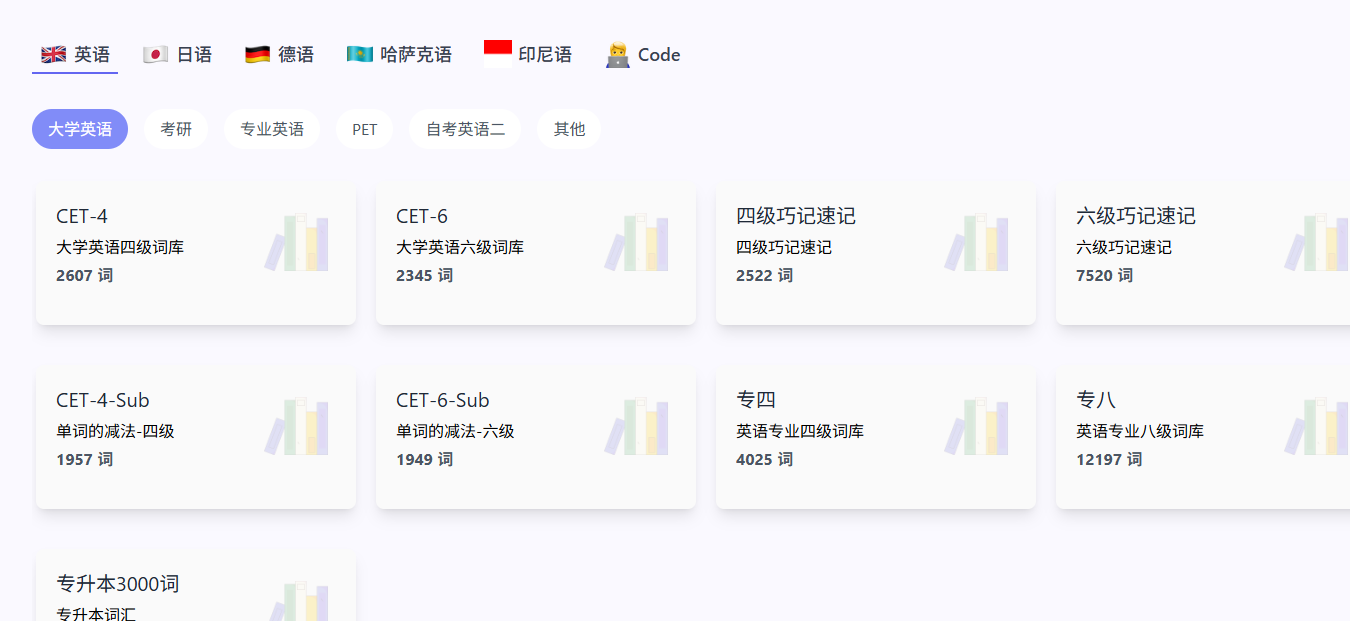Select the 大学英语 category filter
The height and width of the screenshot is (621, 1350).
[x=80, y=129]
